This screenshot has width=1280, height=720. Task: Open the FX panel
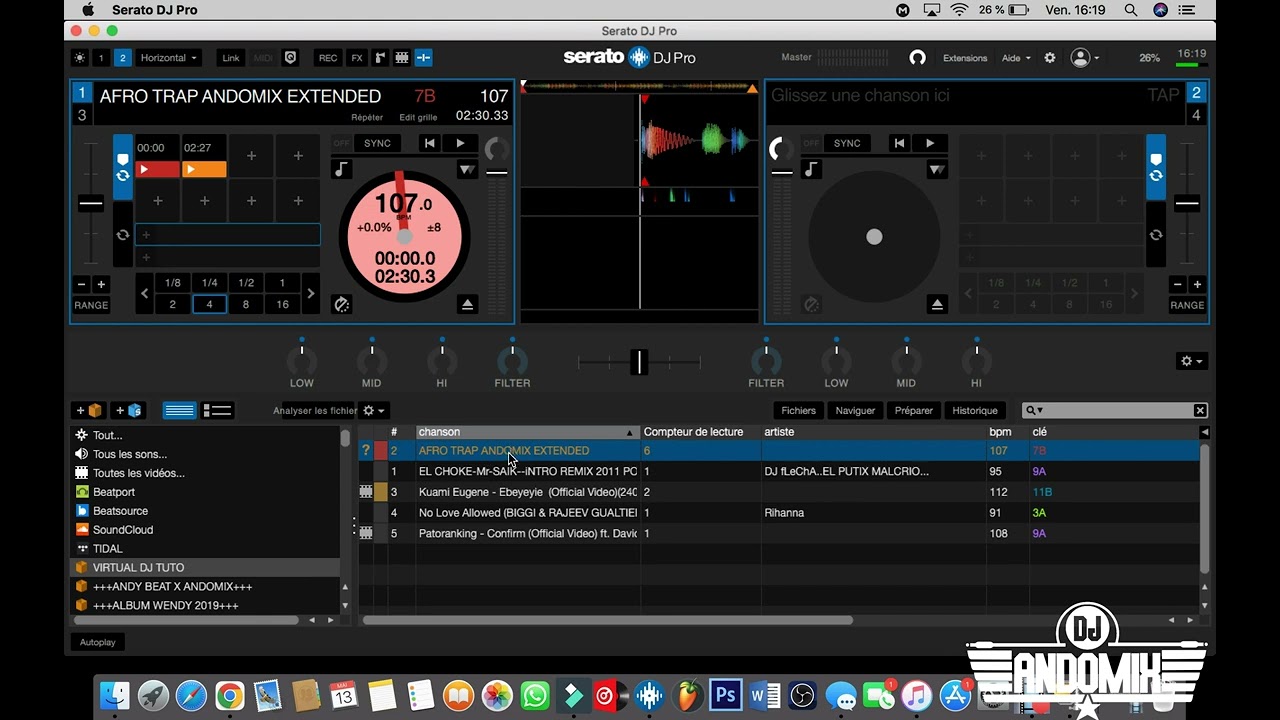[x=357, y=58]
